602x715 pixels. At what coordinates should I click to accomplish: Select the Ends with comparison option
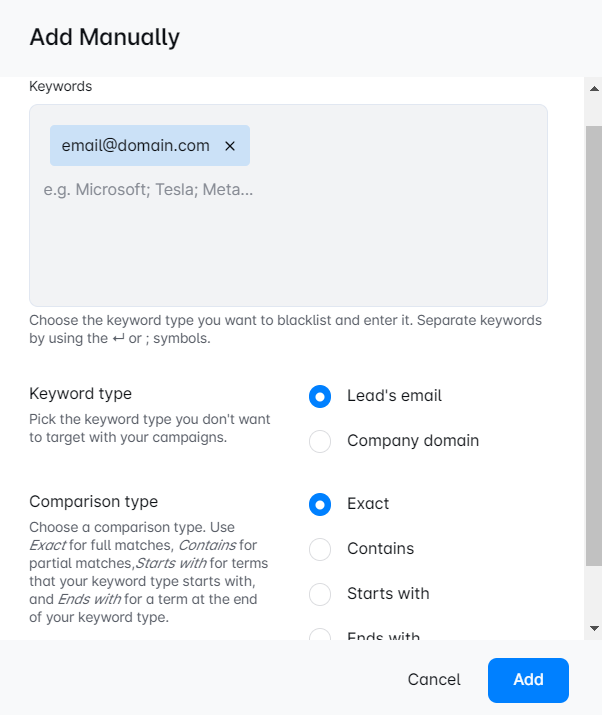coord(320,634)
